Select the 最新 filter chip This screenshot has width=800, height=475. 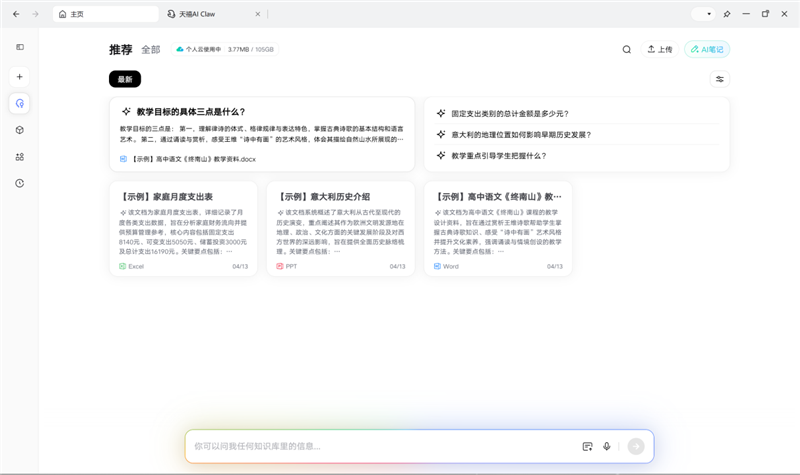(125, 79)
